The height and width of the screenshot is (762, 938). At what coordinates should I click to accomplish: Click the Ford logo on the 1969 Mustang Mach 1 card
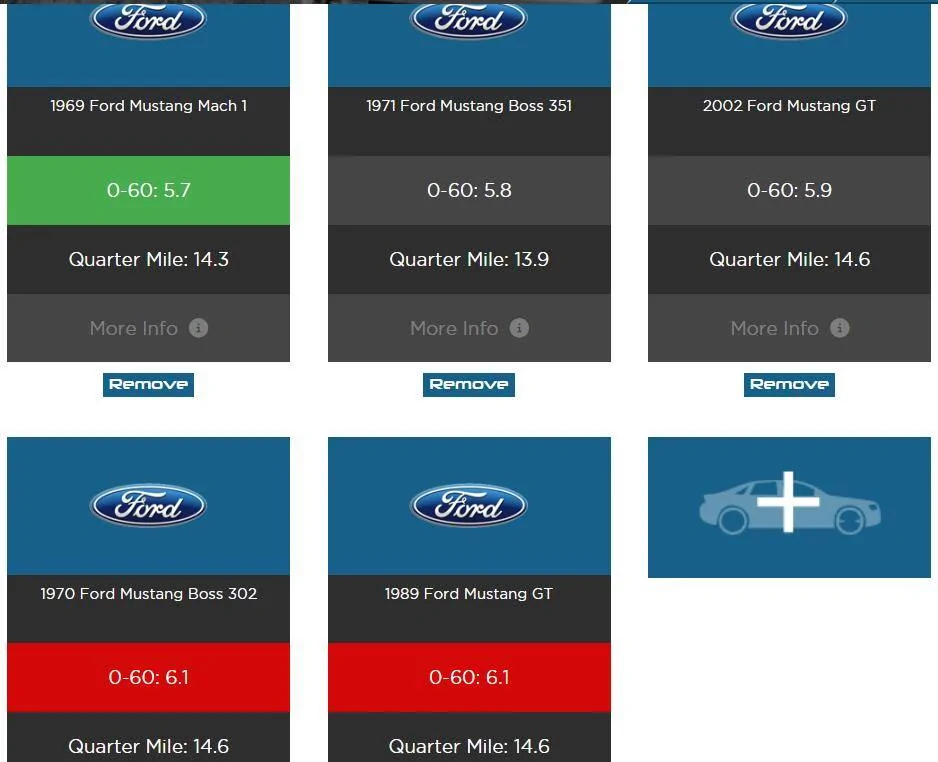(148, 18)
